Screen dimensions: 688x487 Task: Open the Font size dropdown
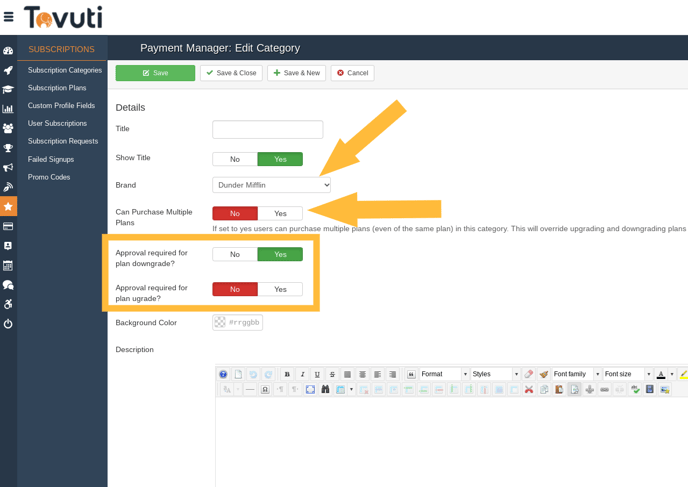(x=627, y=374)
